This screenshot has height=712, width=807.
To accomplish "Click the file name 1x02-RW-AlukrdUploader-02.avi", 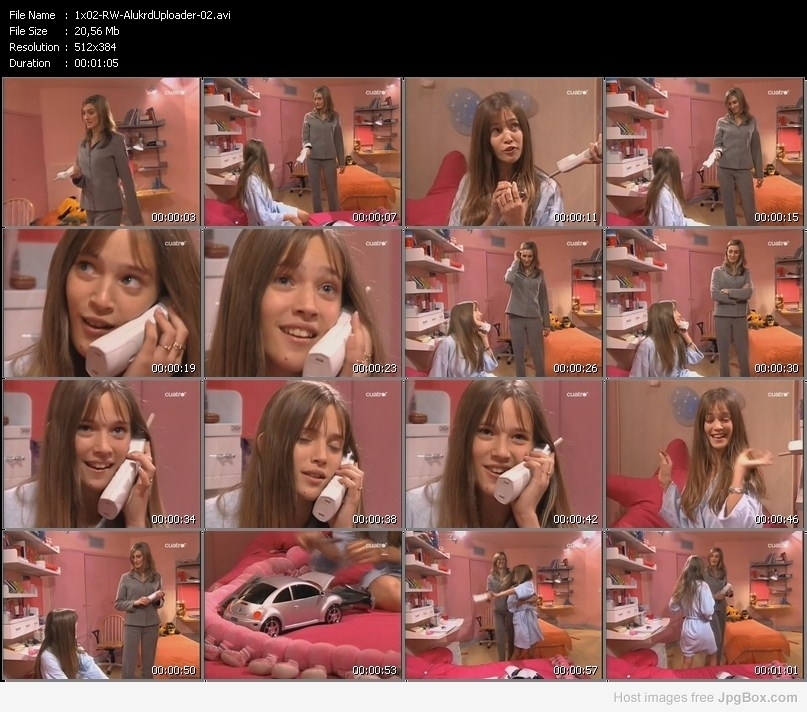I will 152,15.
